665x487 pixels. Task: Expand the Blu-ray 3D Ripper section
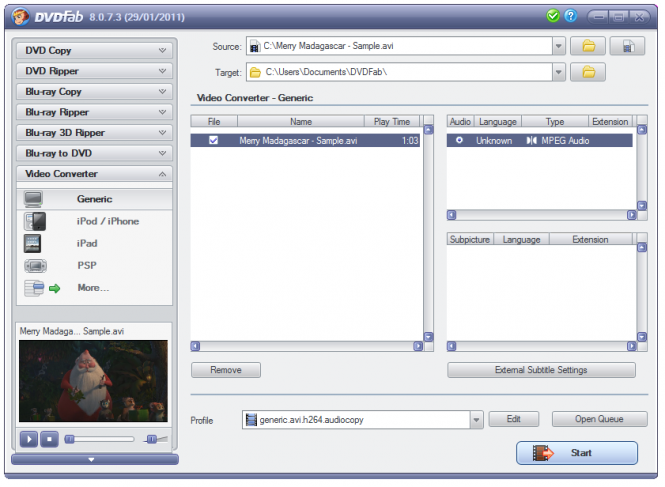point(94,133)
